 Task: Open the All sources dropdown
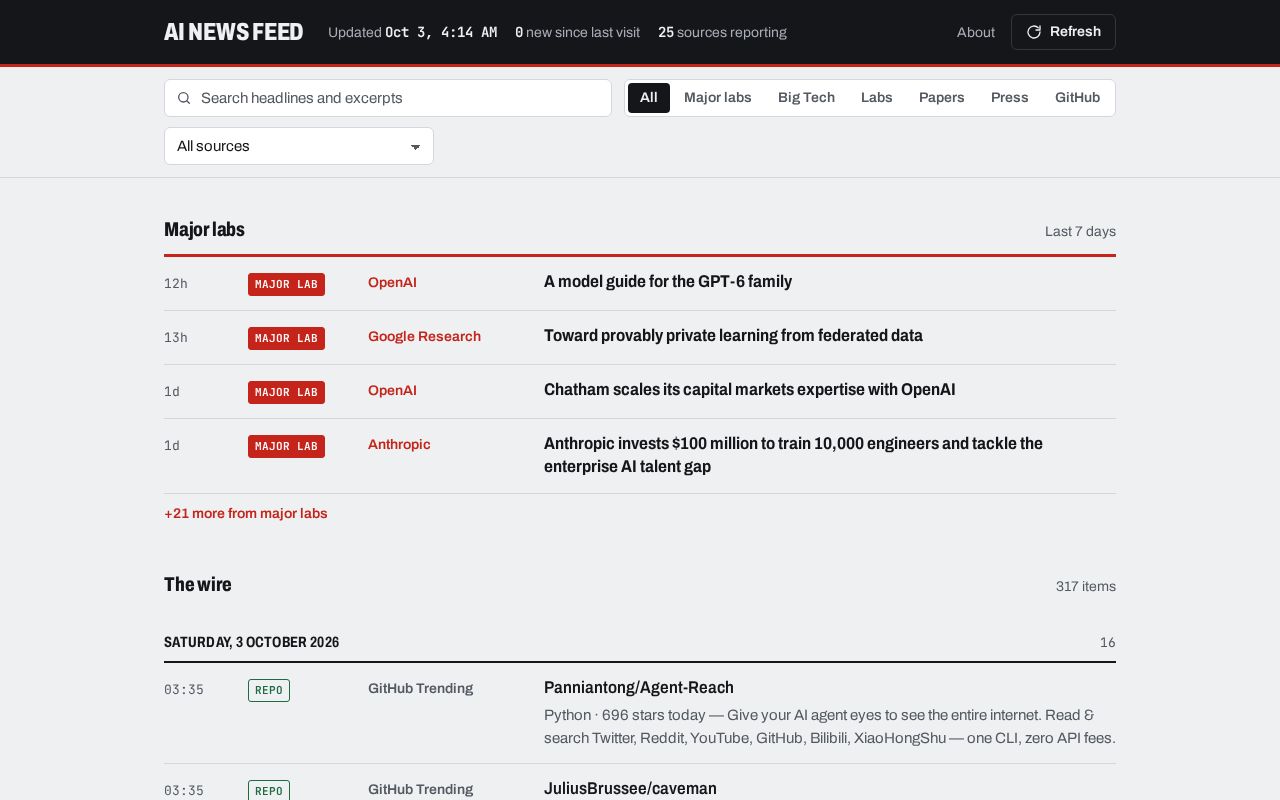click(299, 146)
